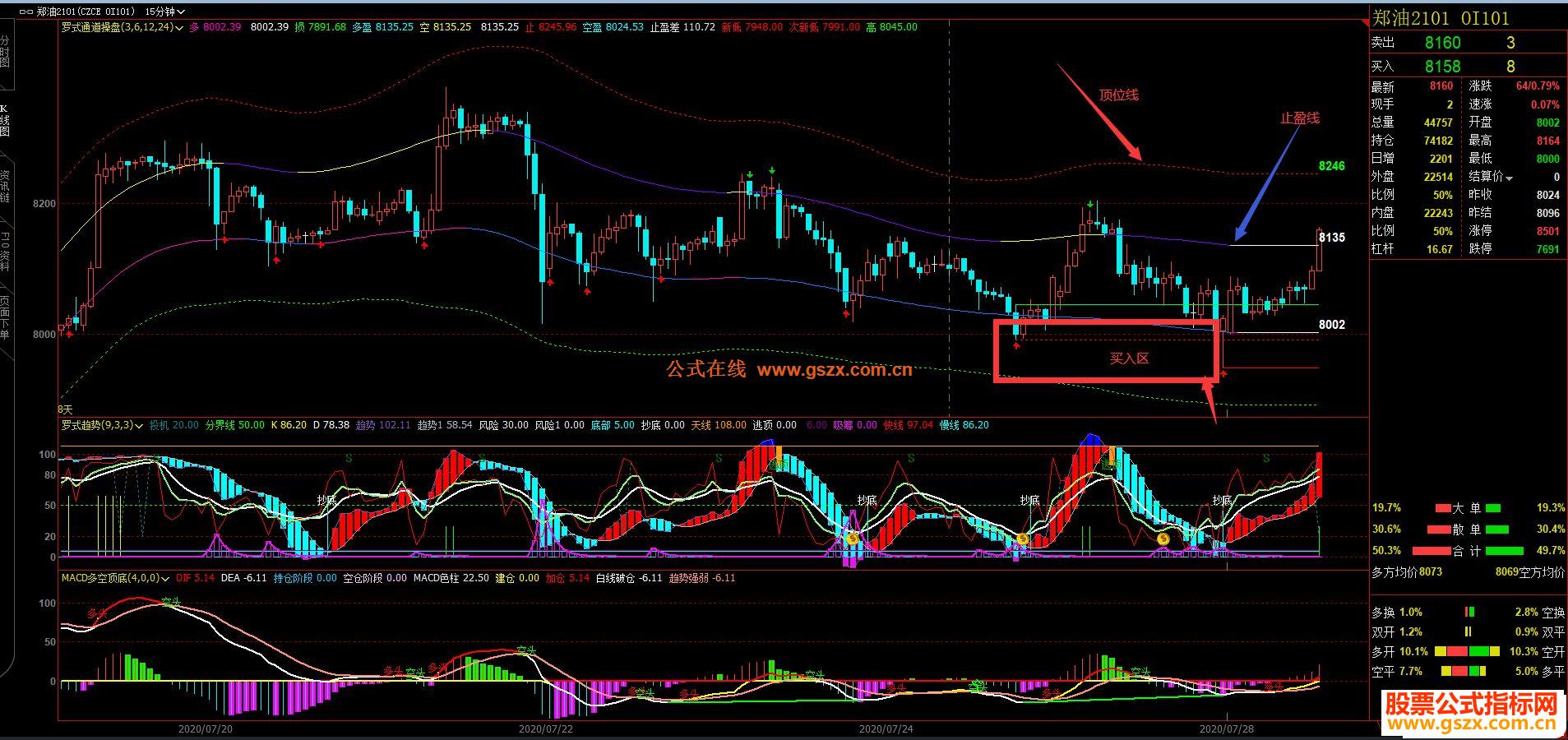
Task: Click the 涨跌 value 64/0.79%
Action: [x=1538, y=86]
